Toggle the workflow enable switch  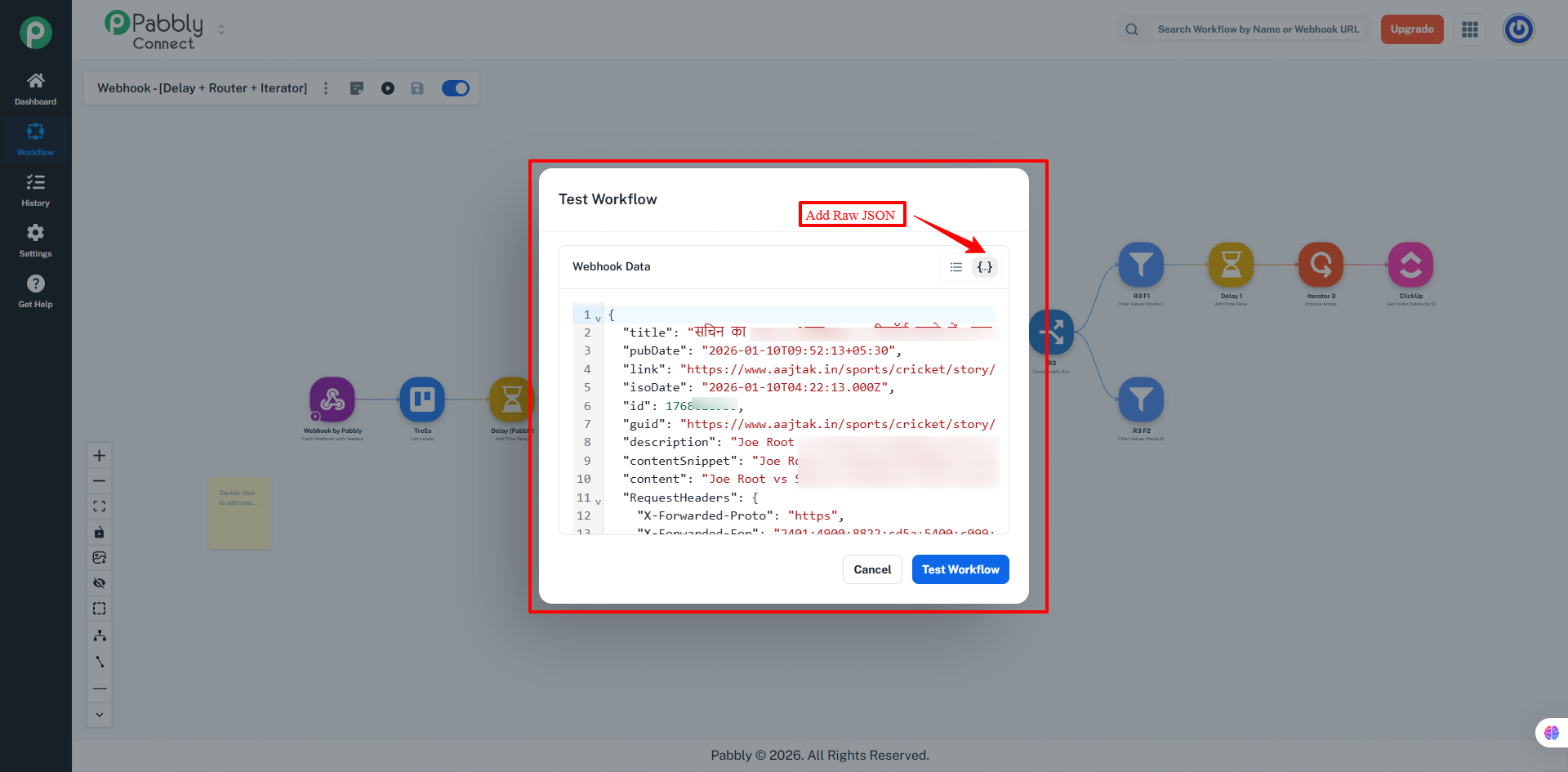[456, 88]
